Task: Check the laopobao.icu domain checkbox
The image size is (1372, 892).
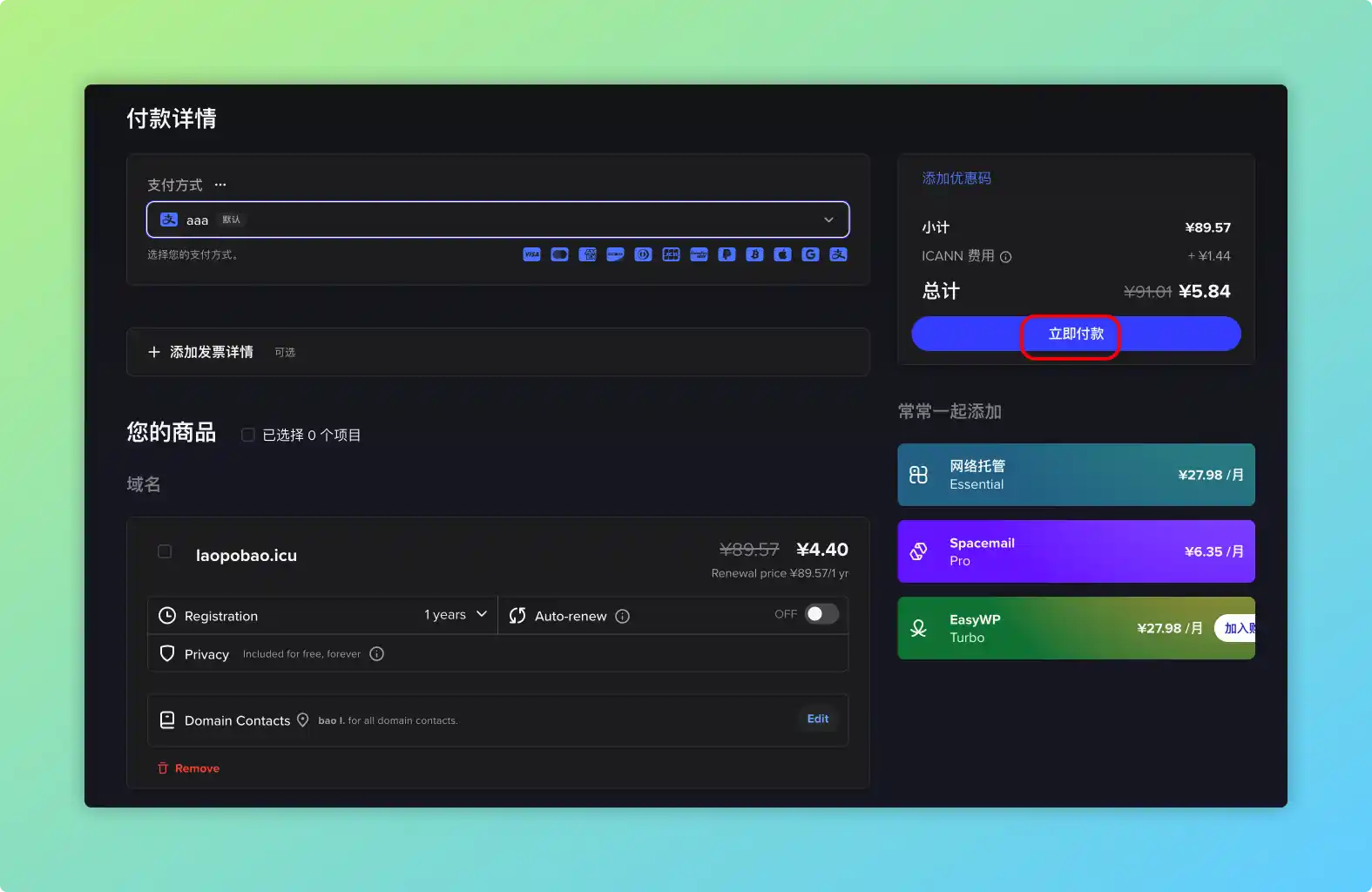Action: [165, 551]
